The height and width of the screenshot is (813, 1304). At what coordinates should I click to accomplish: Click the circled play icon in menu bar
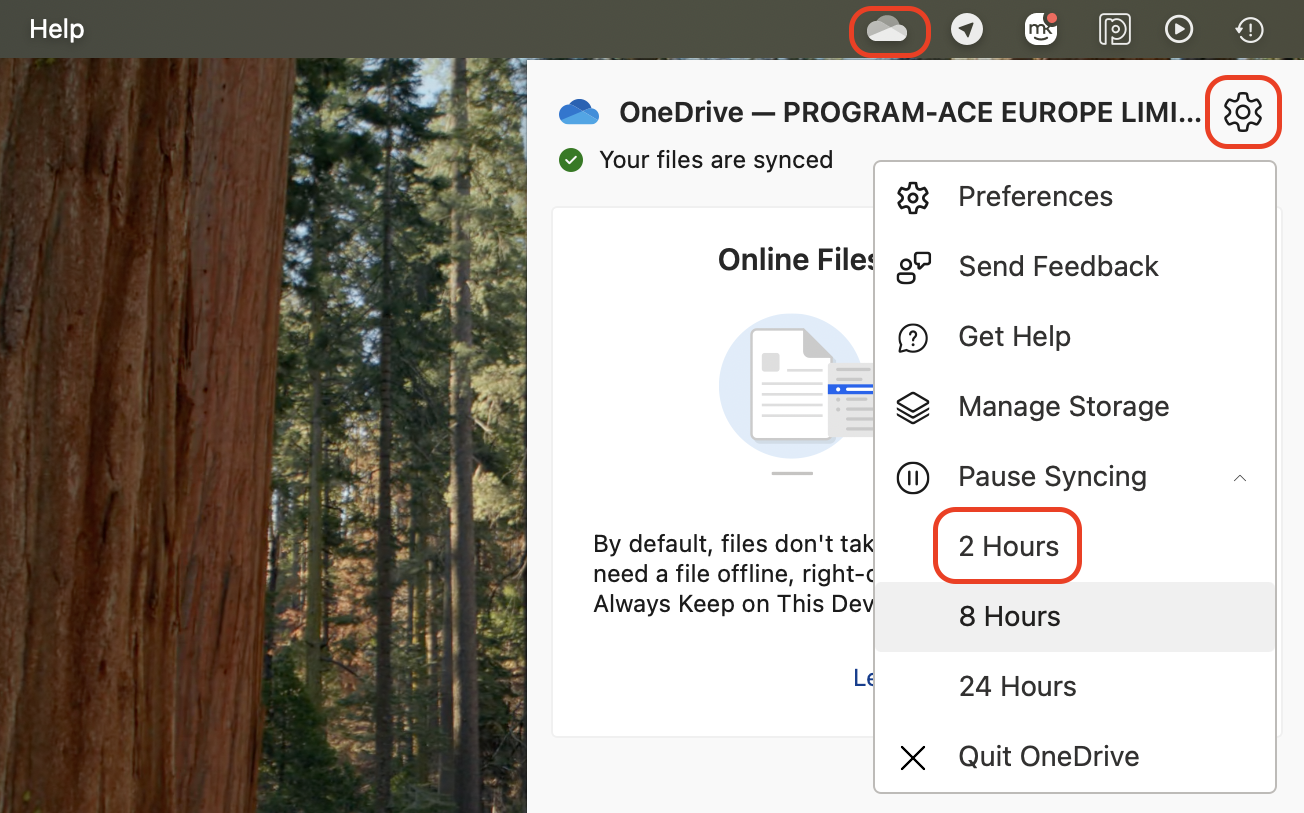pyautogui.click(x=1179, y=29)
